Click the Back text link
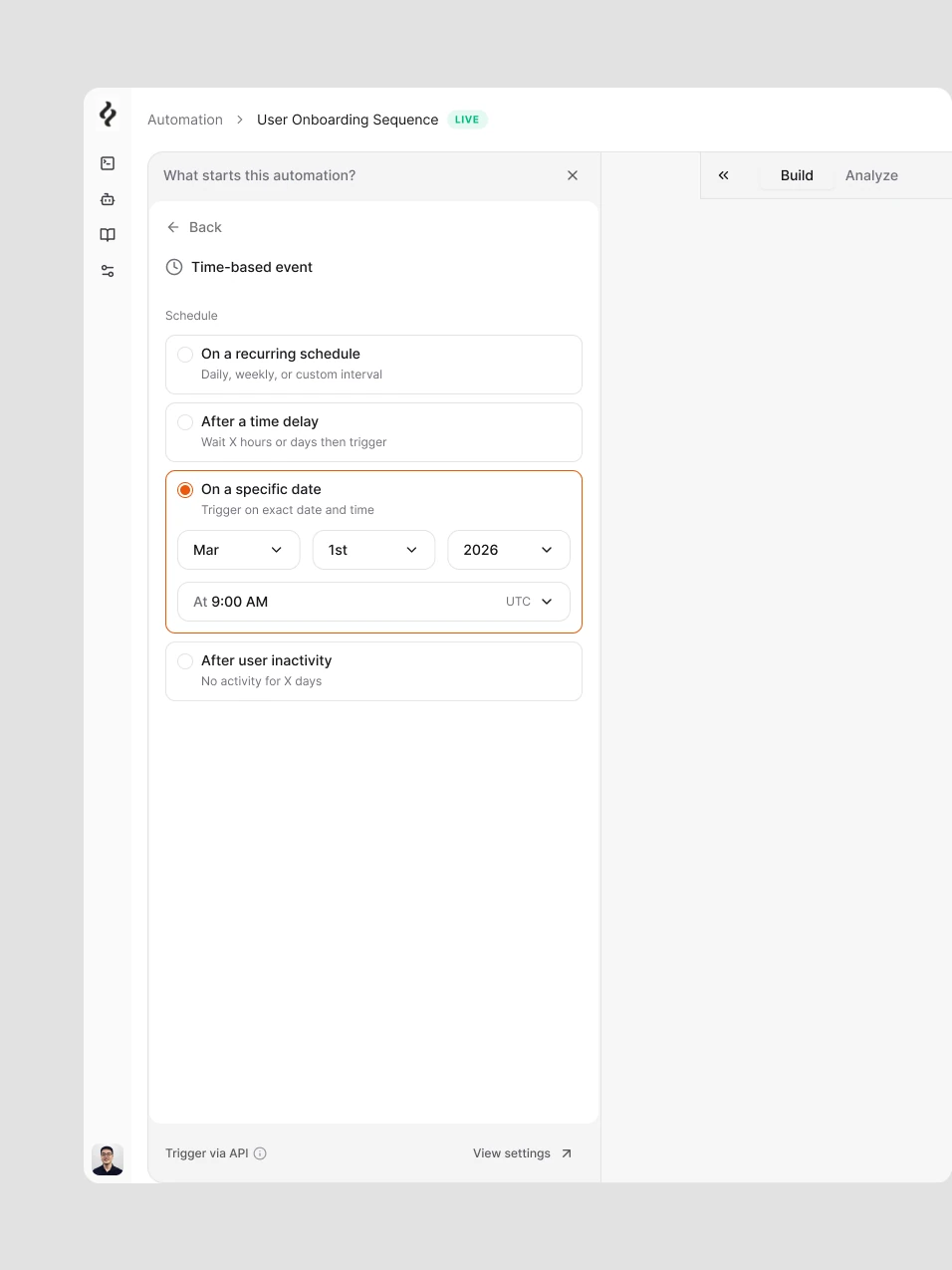Image resolution: width=952 pixels, height=1270 pixels. coord(205,227)
